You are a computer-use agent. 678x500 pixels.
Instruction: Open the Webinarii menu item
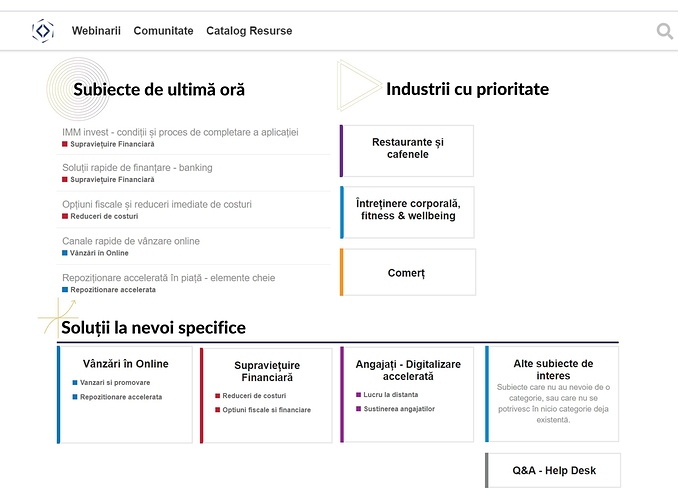tap(96, 31)
